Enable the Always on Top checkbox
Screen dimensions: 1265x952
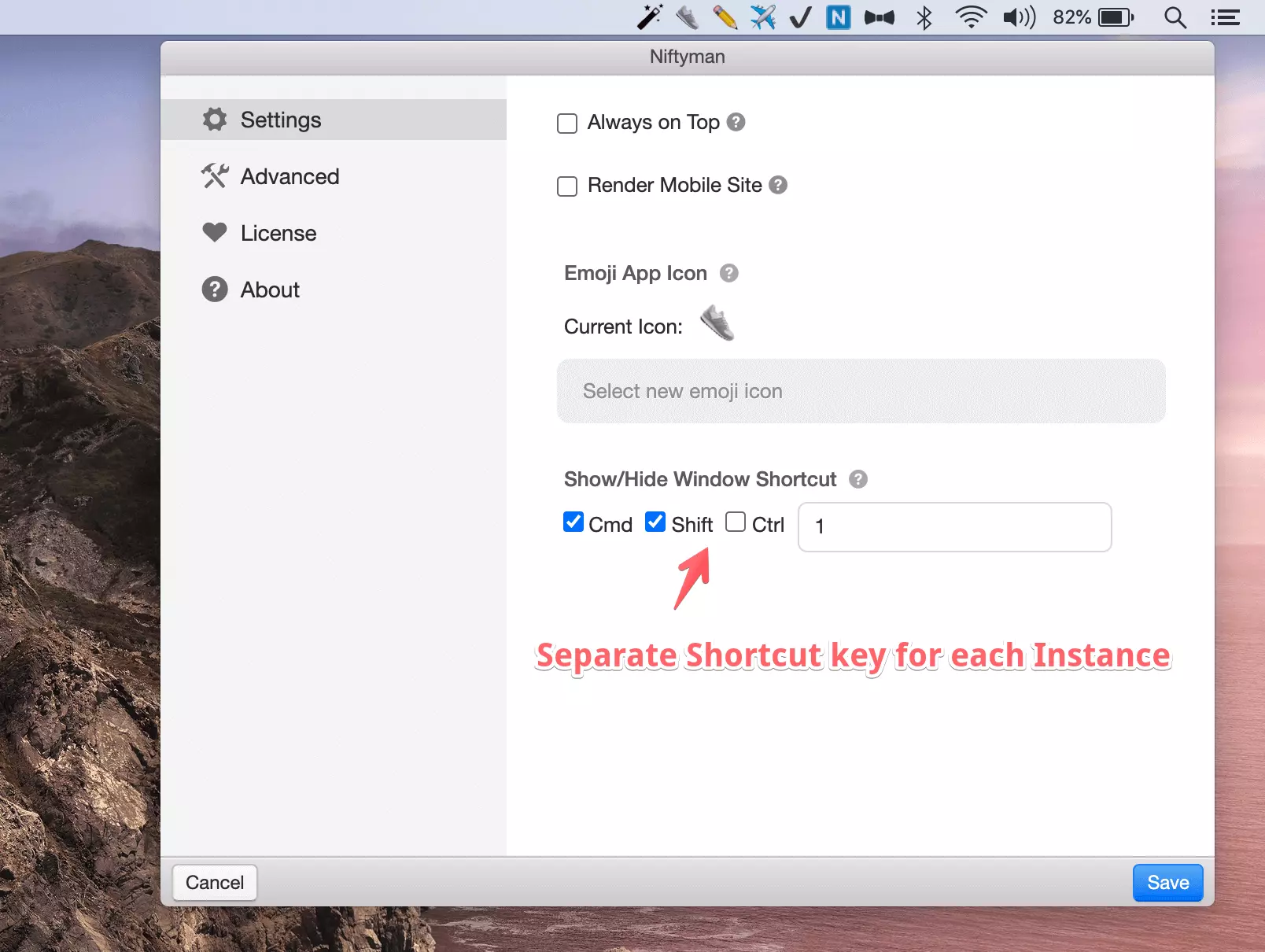click(x=566, y=123)
